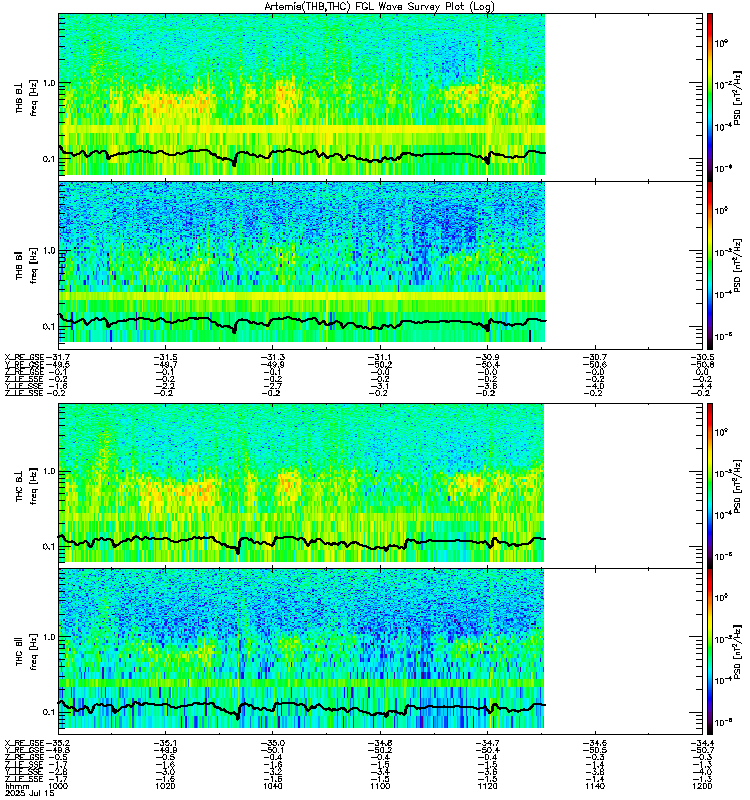This screenshot has height=800, width=750.
Task: Click the 'THB B⊥ freq [Hz]' axis label
Action: (x=27, y=97)
